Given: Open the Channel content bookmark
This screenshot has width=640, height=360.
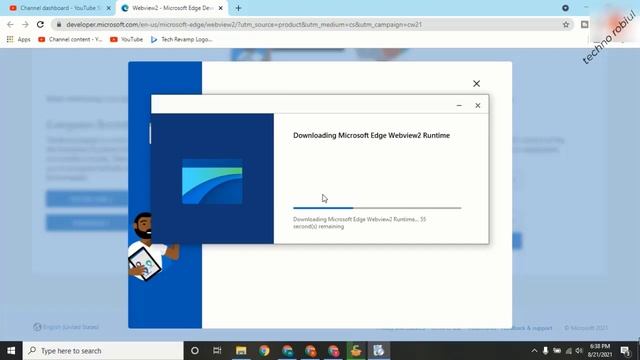Looking at the screenshot, I should coord(70,40).
